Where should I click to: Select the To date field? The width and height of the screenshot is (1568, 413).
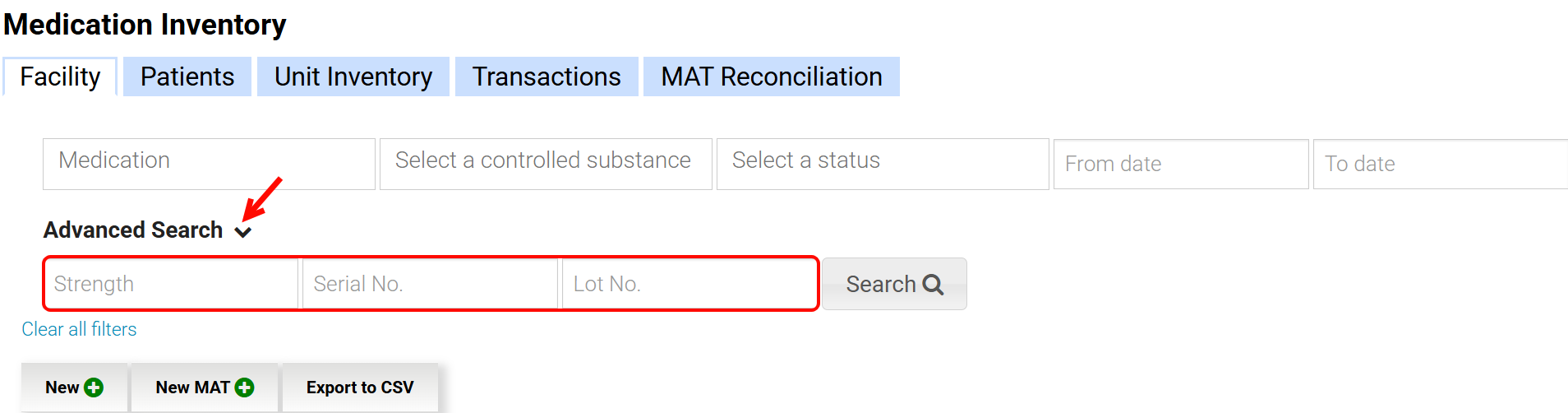coord(1440,164)
